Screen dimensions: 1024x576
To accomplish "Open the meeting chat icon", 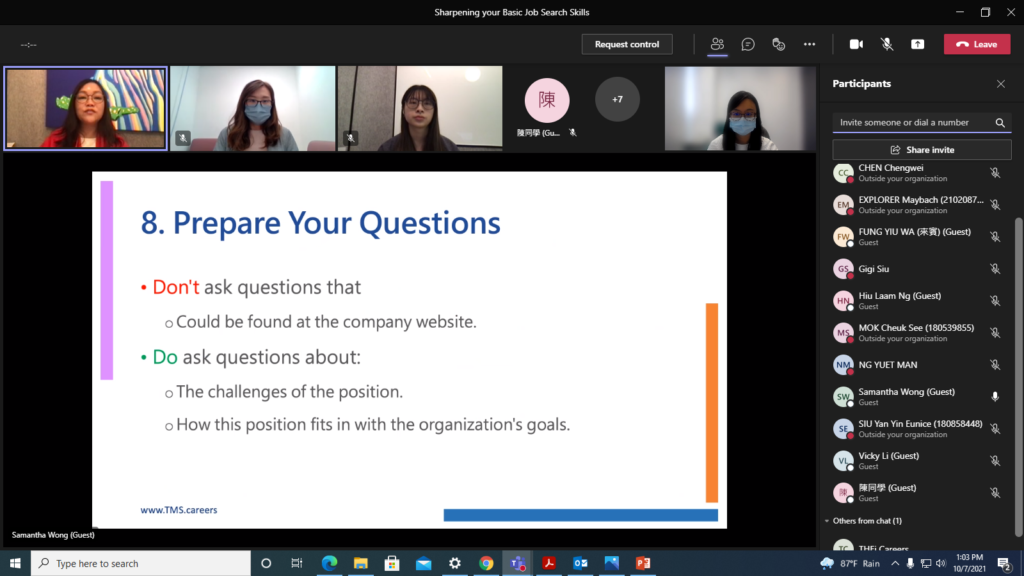I will tap(748, 44).
